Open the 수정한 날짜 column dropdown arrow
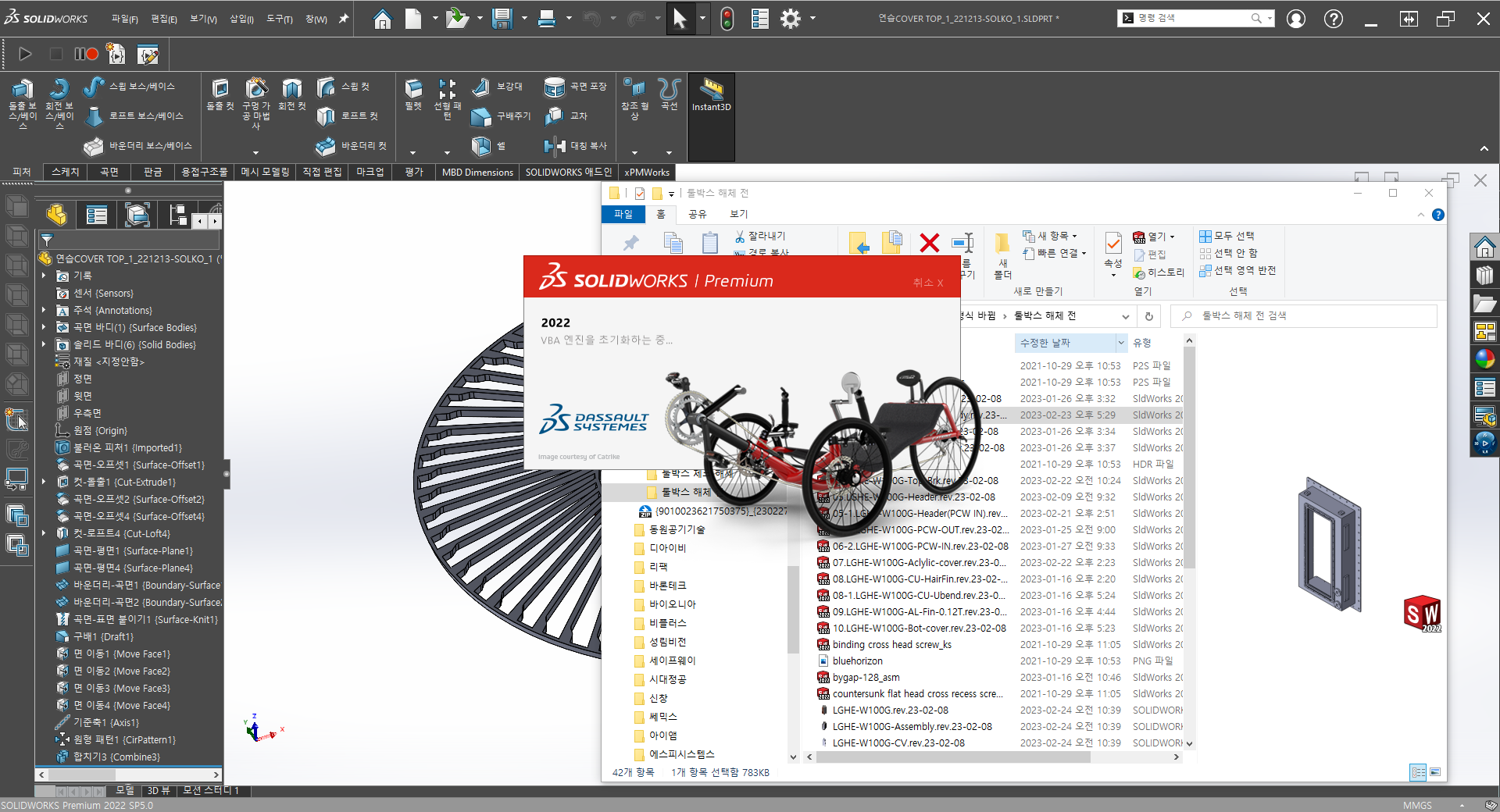 coord(1121,343)
